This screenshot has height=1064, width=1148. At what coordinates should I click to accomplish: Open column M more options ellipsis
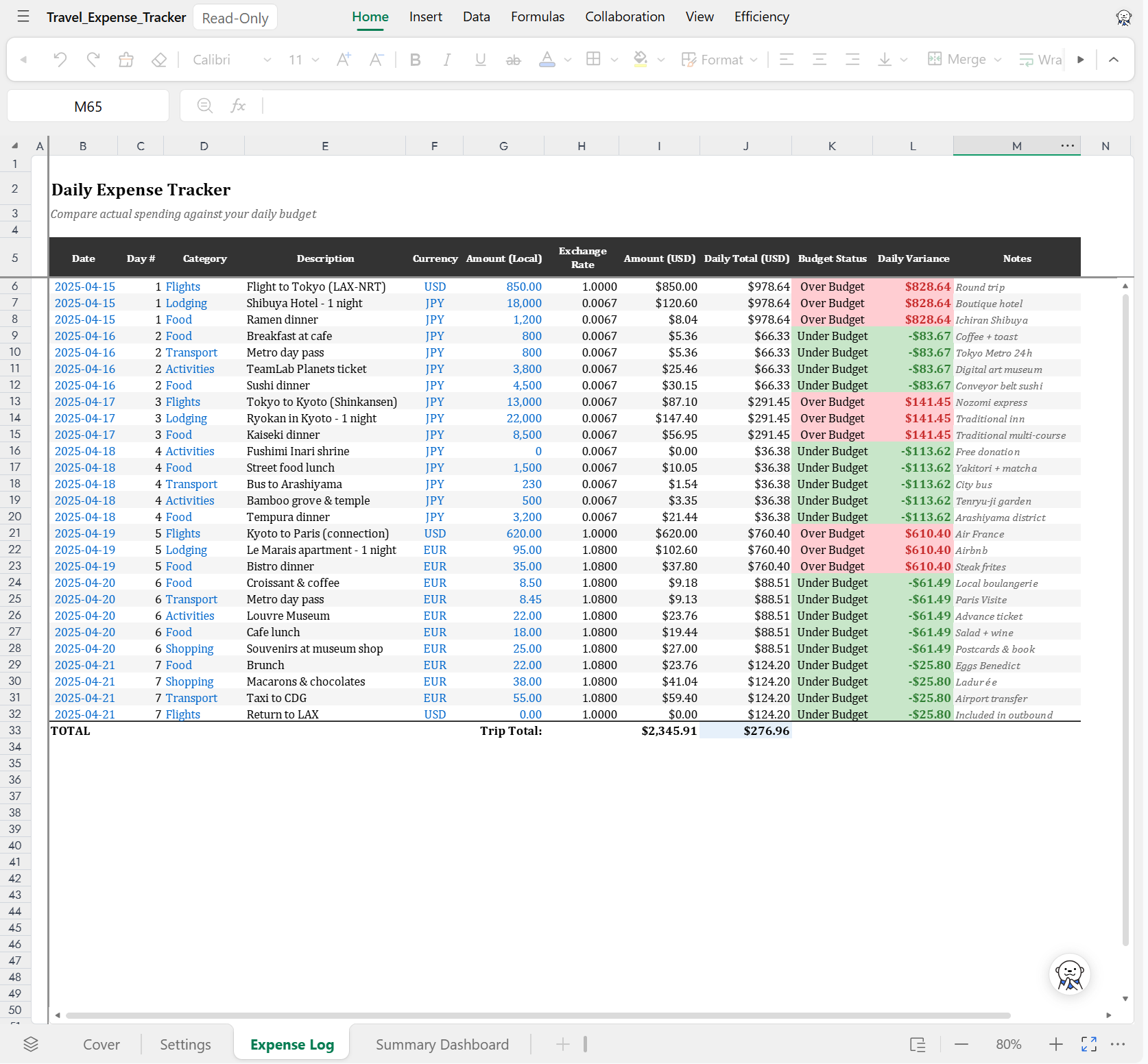pyautogui.click(x=1068, y=145)
